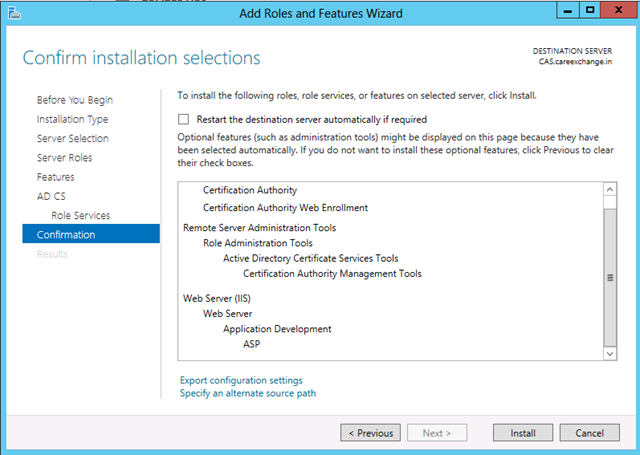Go to Before You Begin step
640x455 pixels.
click(x=75, y=100)
